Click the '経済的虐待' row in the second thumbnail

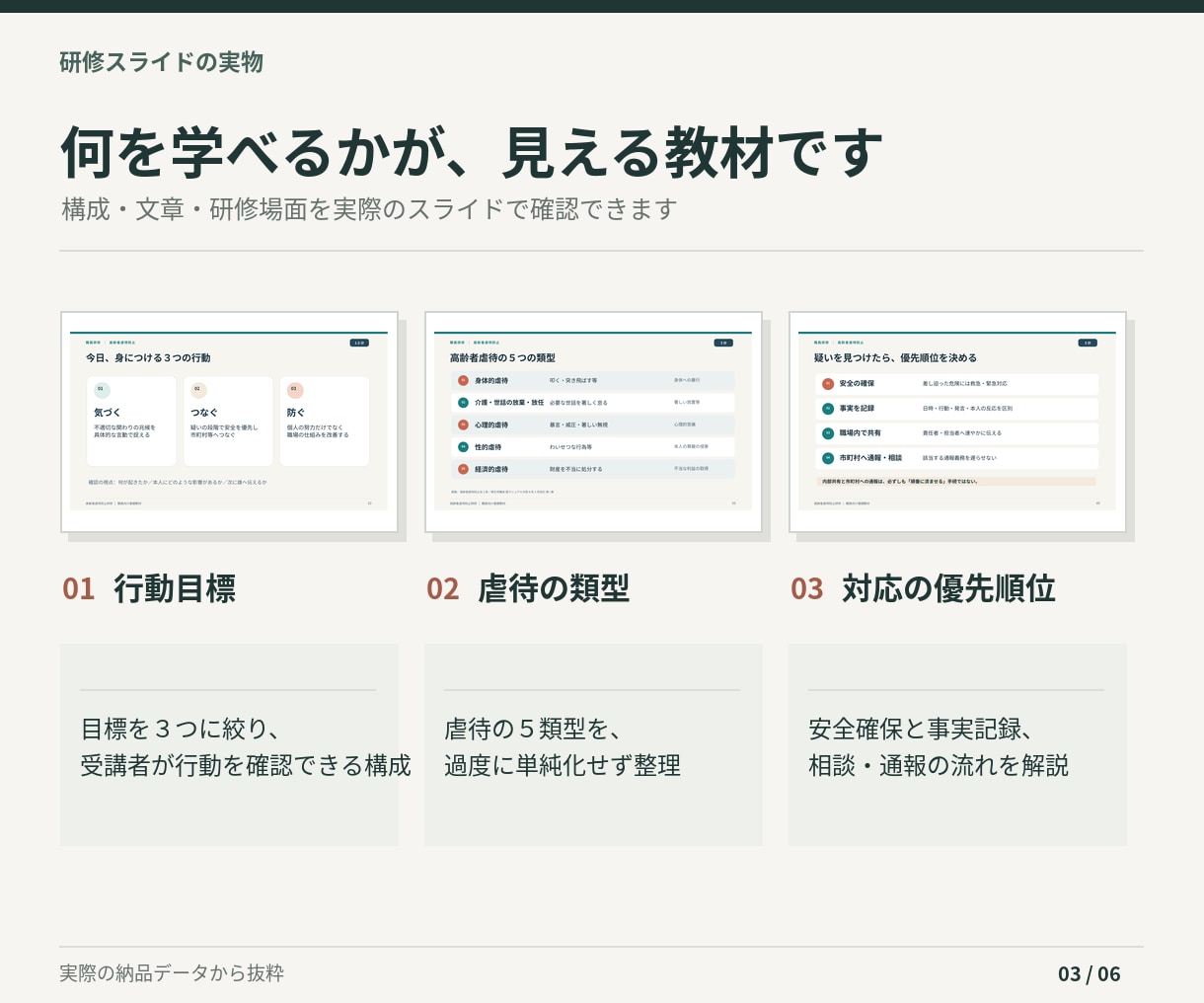click(593, 469)
